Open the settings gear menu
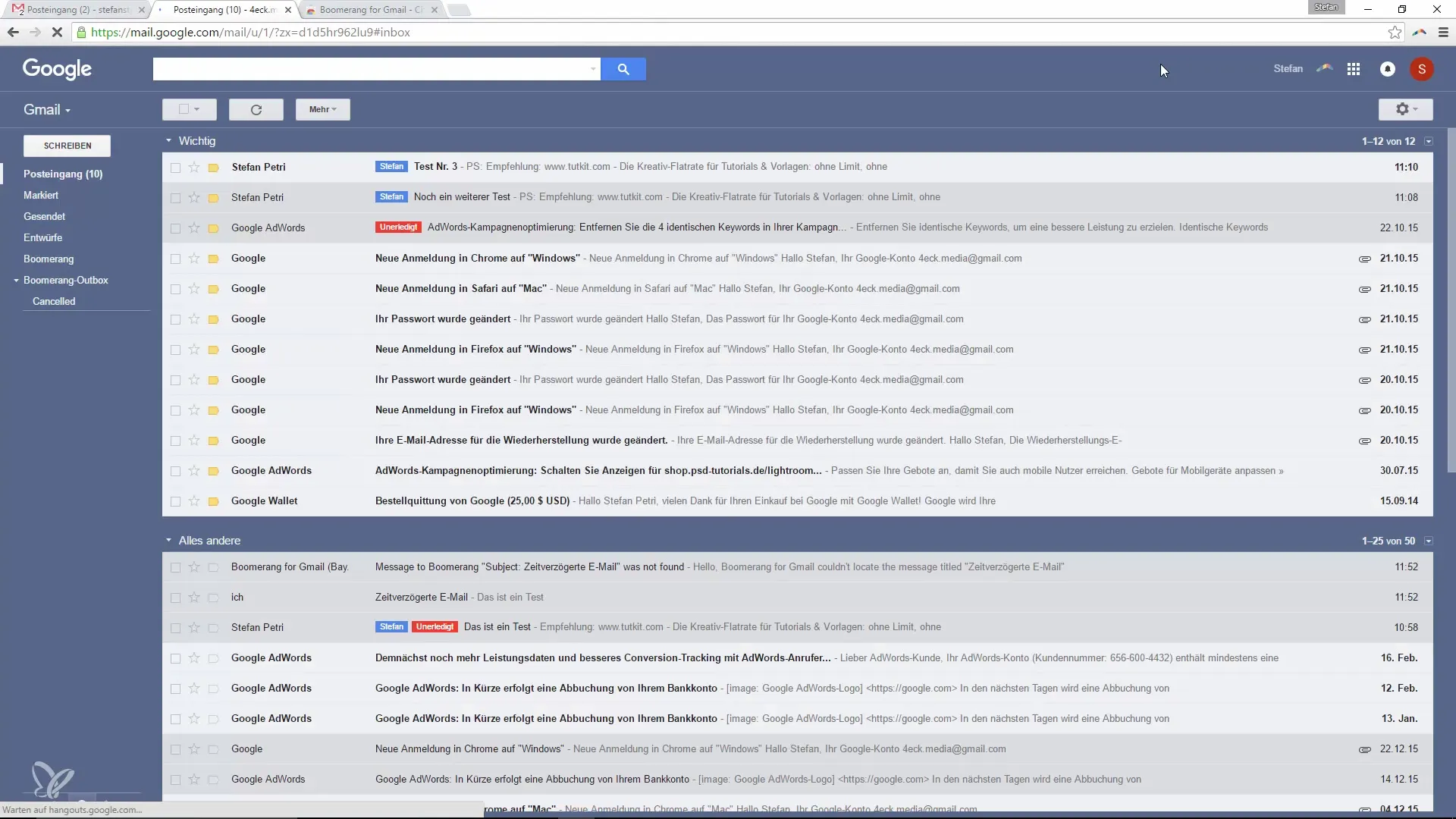Image resolution: width=1456 pixels, height=819 pixels. [1406, 109]
